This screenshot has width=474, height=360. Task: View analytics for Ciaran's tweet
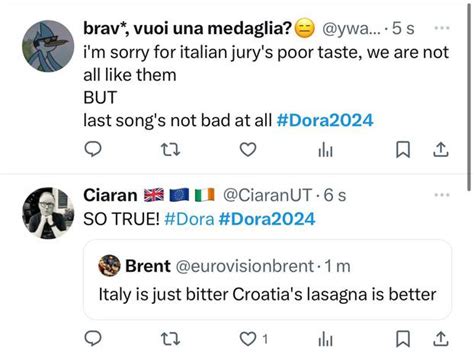(x=325, y=339)
